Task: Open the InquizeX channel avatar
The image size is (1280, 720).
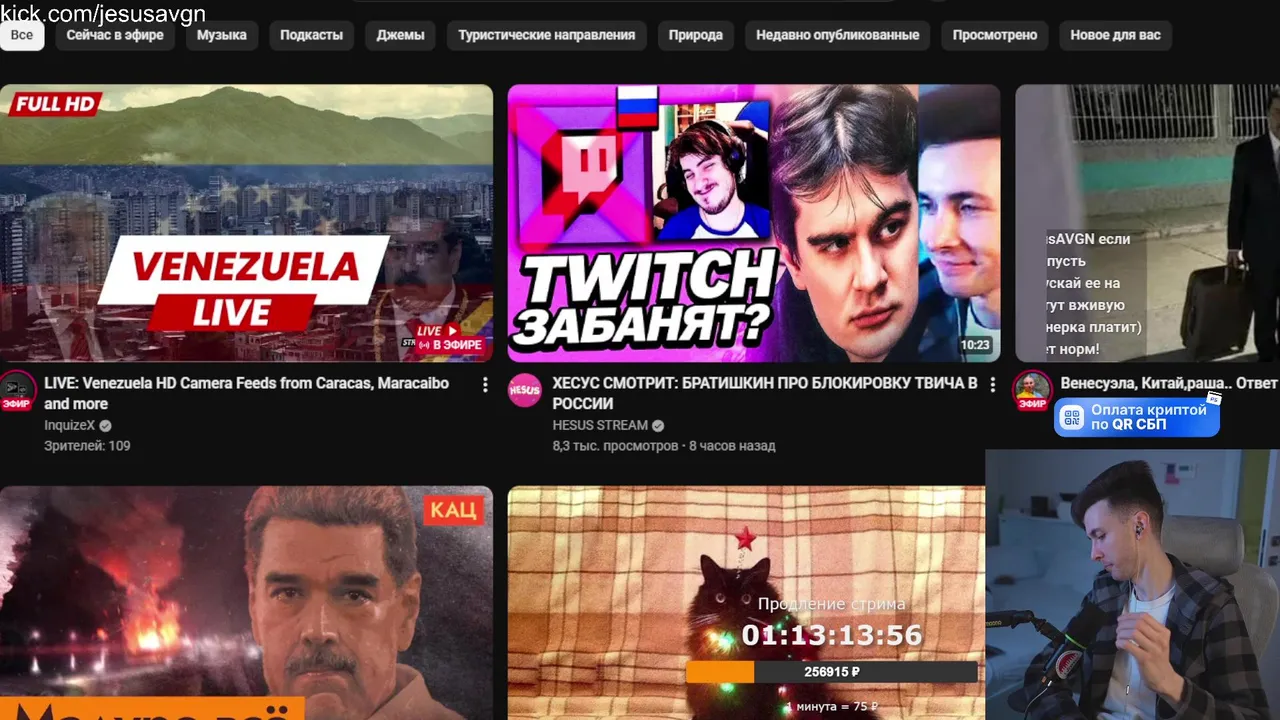Action: [17, 390]
